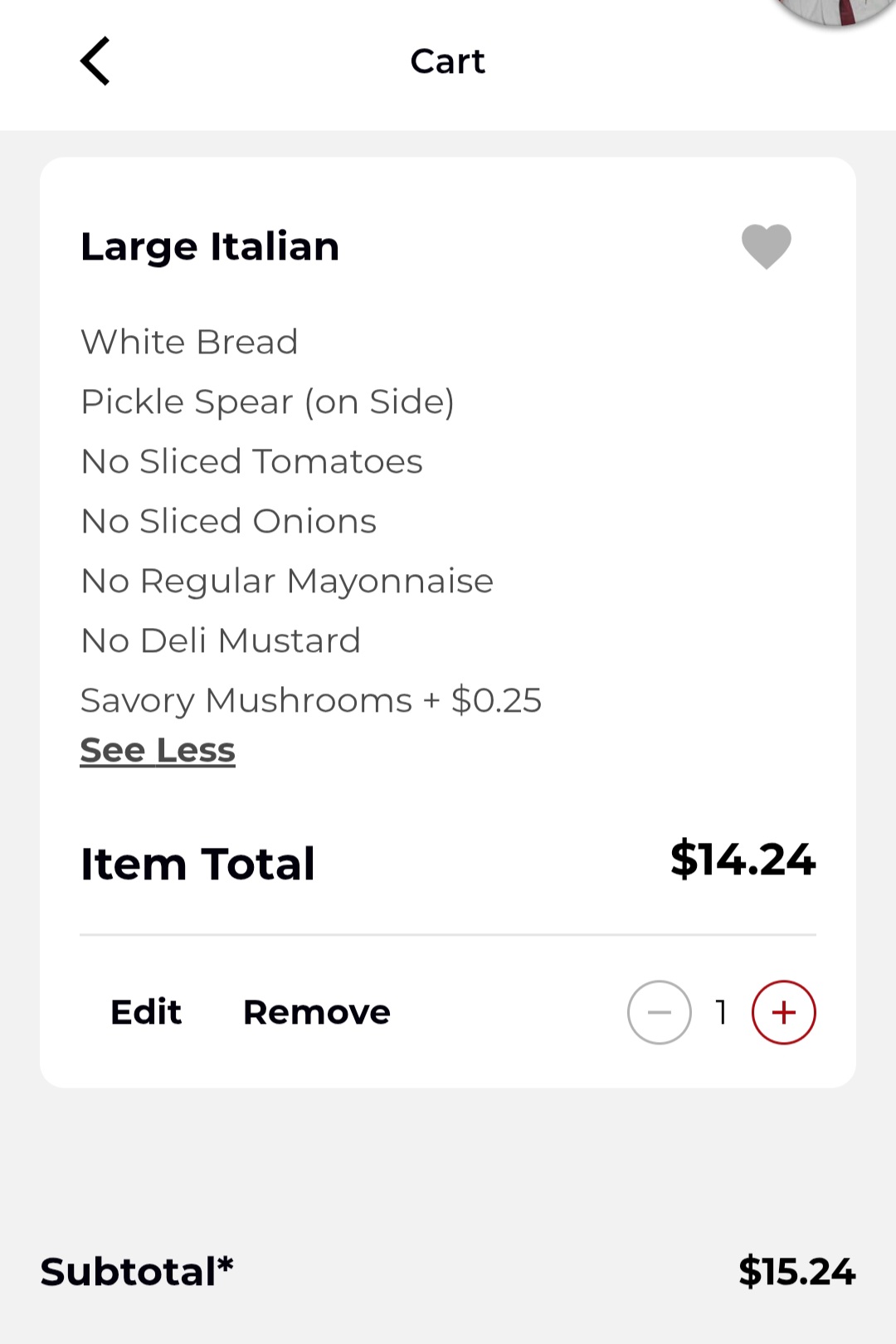The image size is (896, 1344).
Task: Collapse details with See Less link
Action: click(158, 750)
